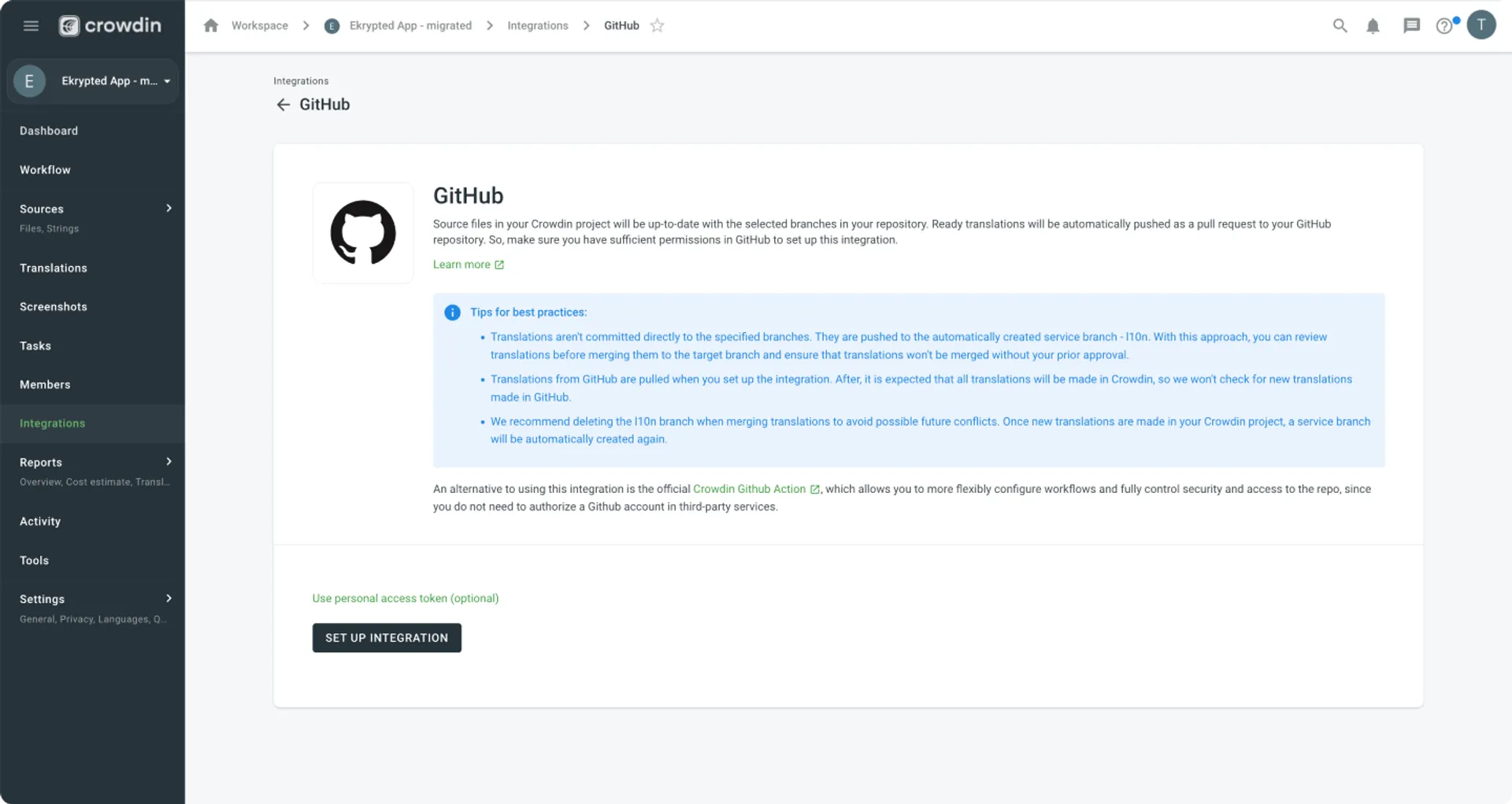
Task: Click the SET UP INTEGRATION button
Action: (387, 639)
